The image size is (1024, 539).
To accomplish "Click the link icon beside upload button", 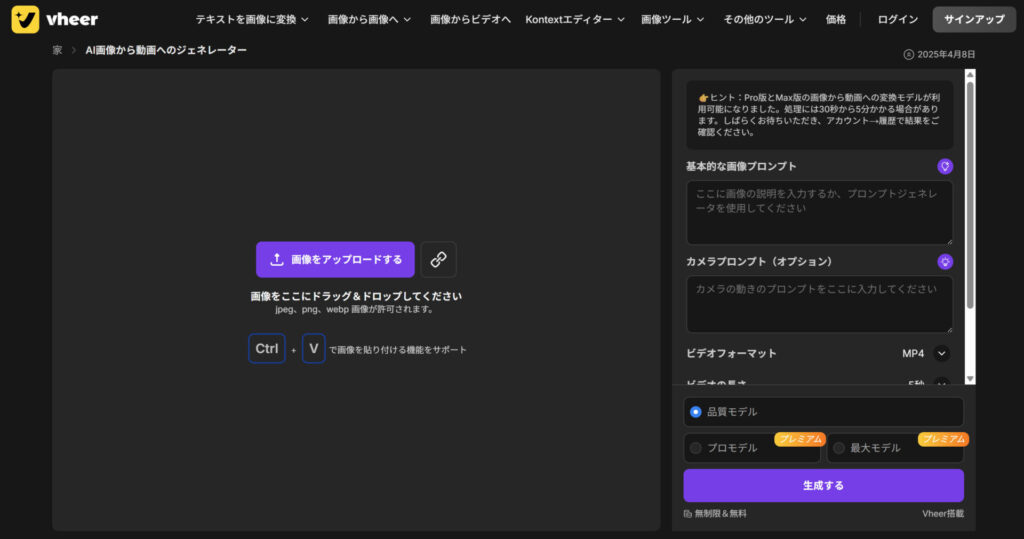I will 438,259.
